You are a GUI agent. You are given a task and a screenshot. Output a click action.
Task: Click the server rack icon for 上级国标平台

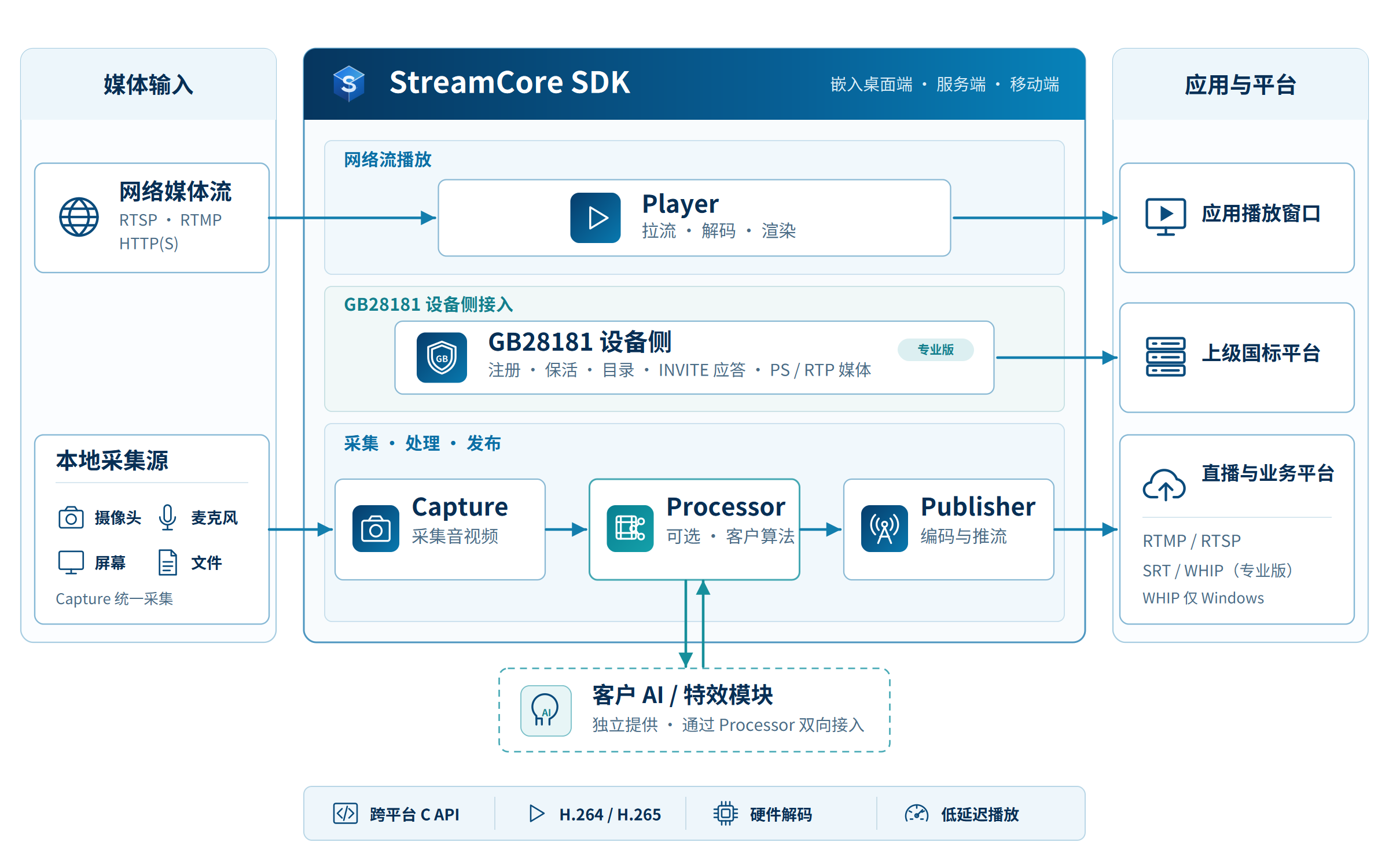pyautogui.click(x=1166, y=356)
